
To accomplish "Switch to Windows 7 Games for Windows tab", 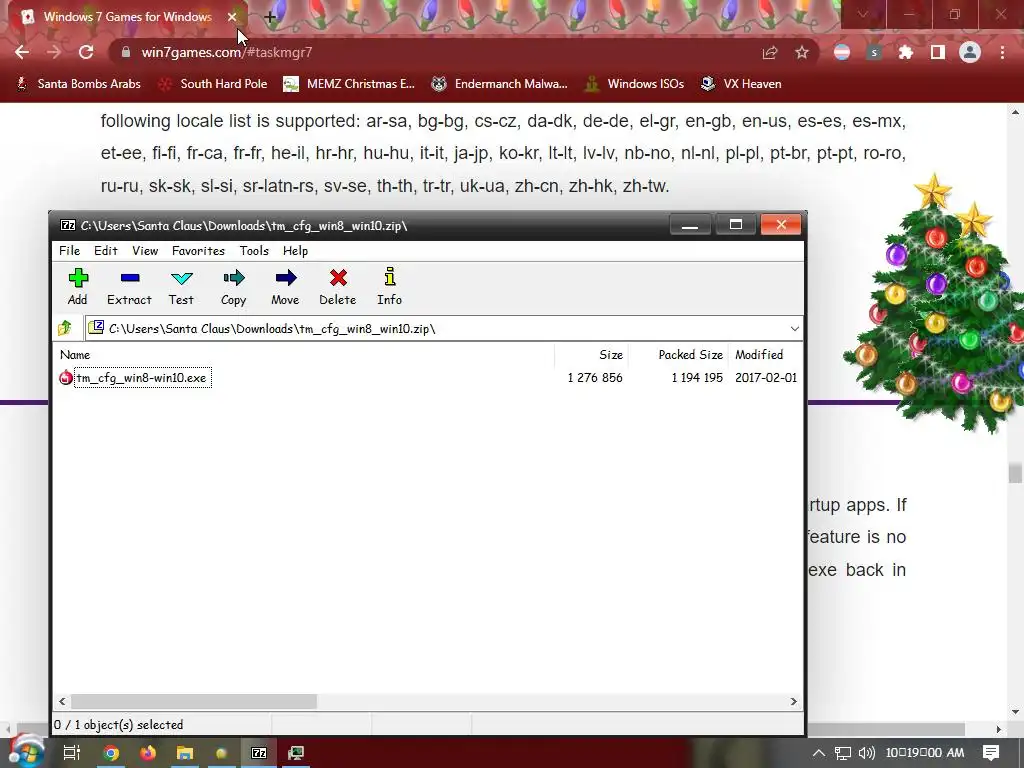I will click(x=128, y=17).
